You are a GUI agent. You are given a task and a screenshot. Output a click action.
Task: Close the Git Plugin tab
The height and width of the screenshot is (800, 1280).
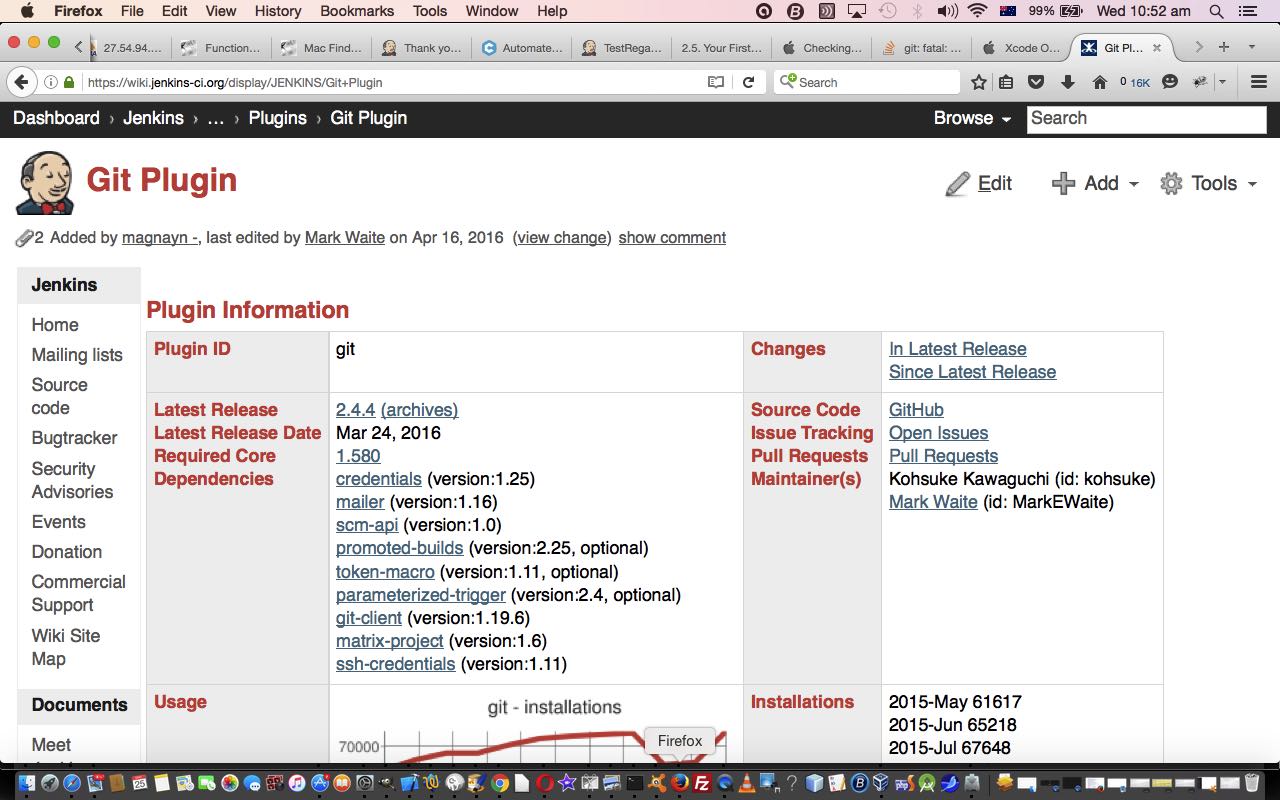[x=1157, y=48]
